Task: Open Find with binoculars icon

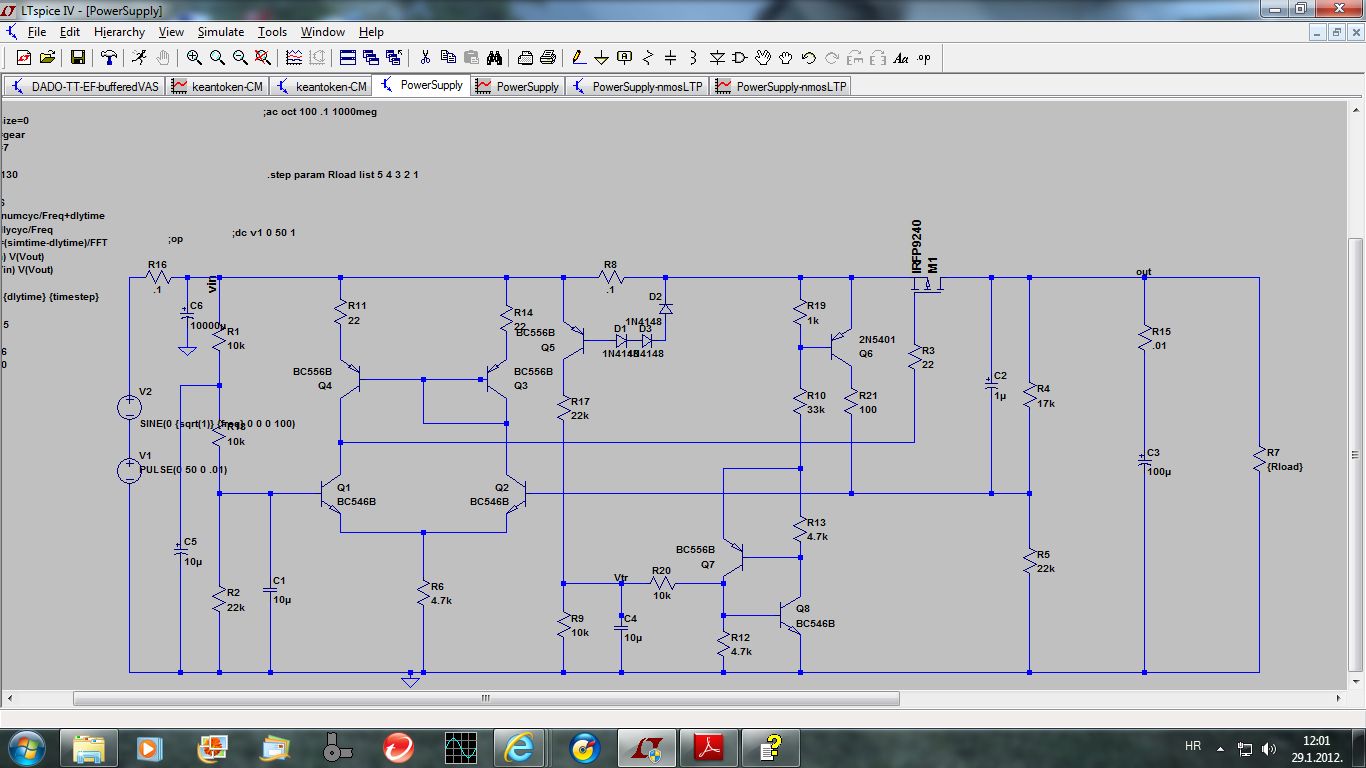Action: point(494,58)
